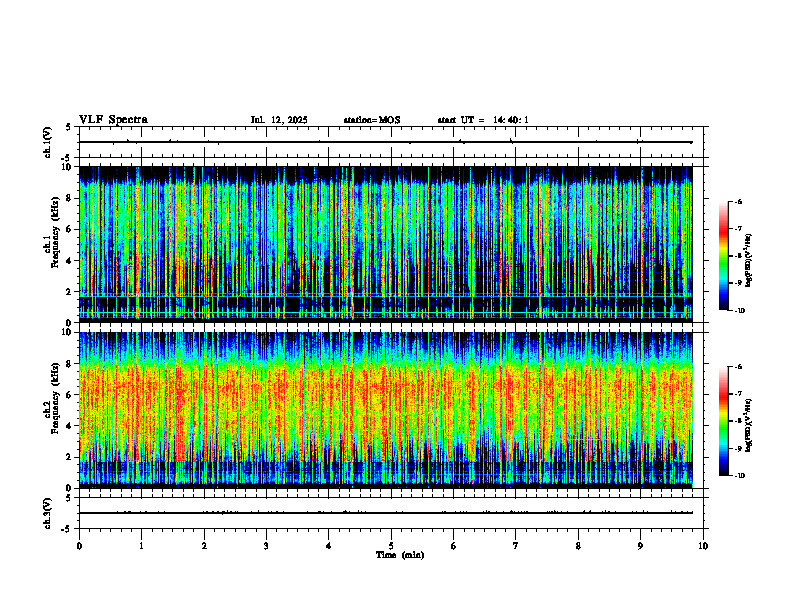Click the ch.3 voltage waveform trace
This screenshot has width=792, height=612.
point(386,513)
